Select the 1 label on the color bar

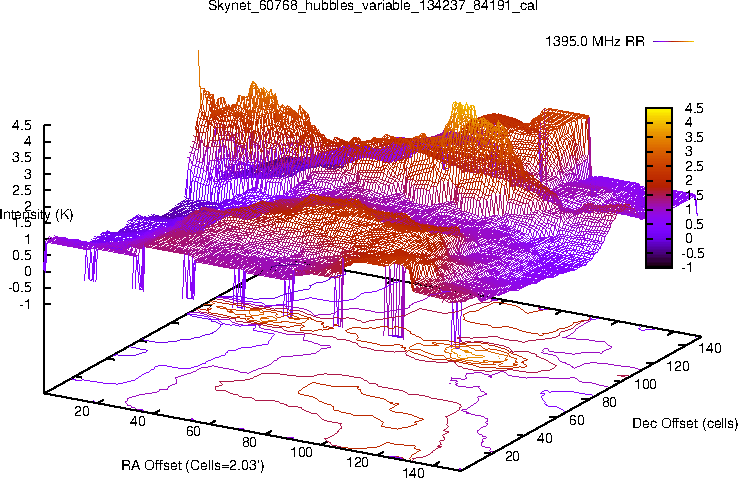click(689, 210)
